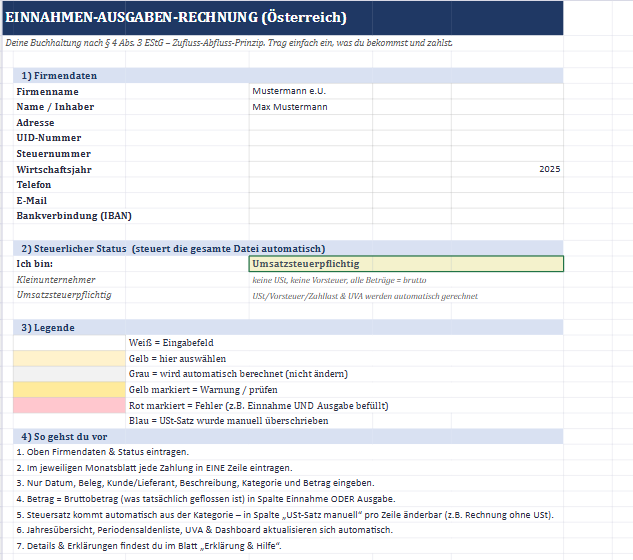Click the title 'EINNAHMEN-AUSGABEN-RECHNUNG (Österreich)'

pos(176,17)
